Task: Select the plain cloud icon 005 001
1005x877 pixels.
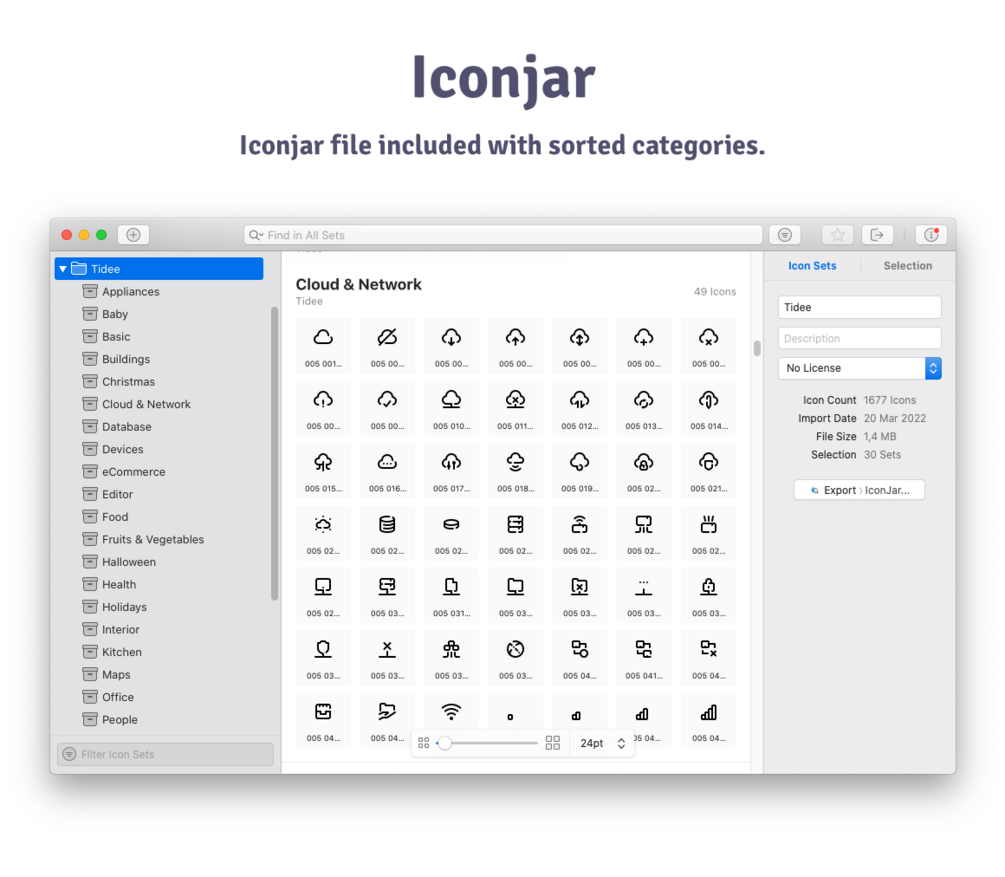Action: coord(323,345)
